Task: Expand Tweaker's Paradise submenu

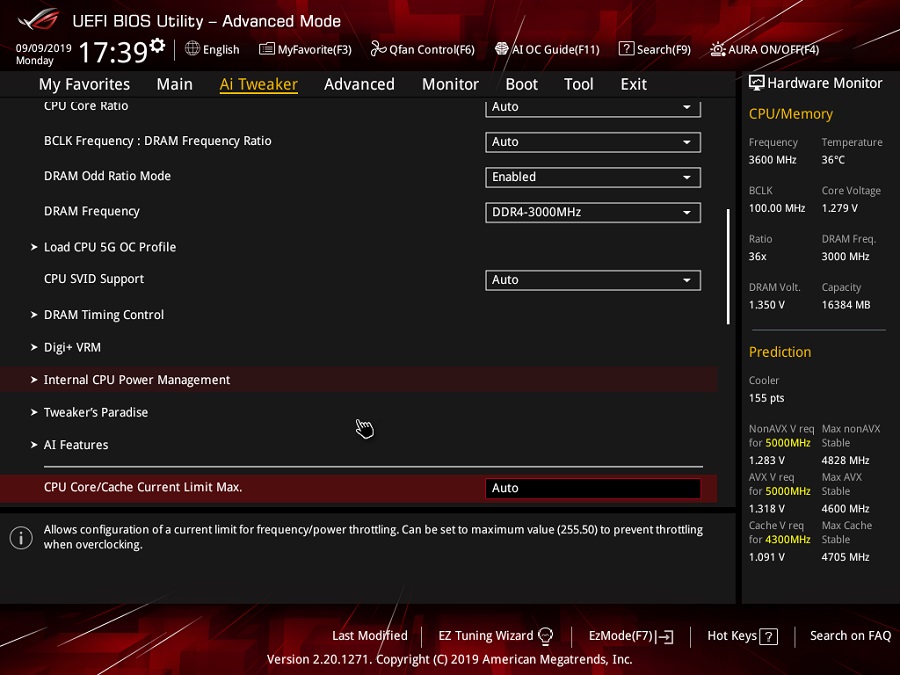Action: [x=96, y=413]
